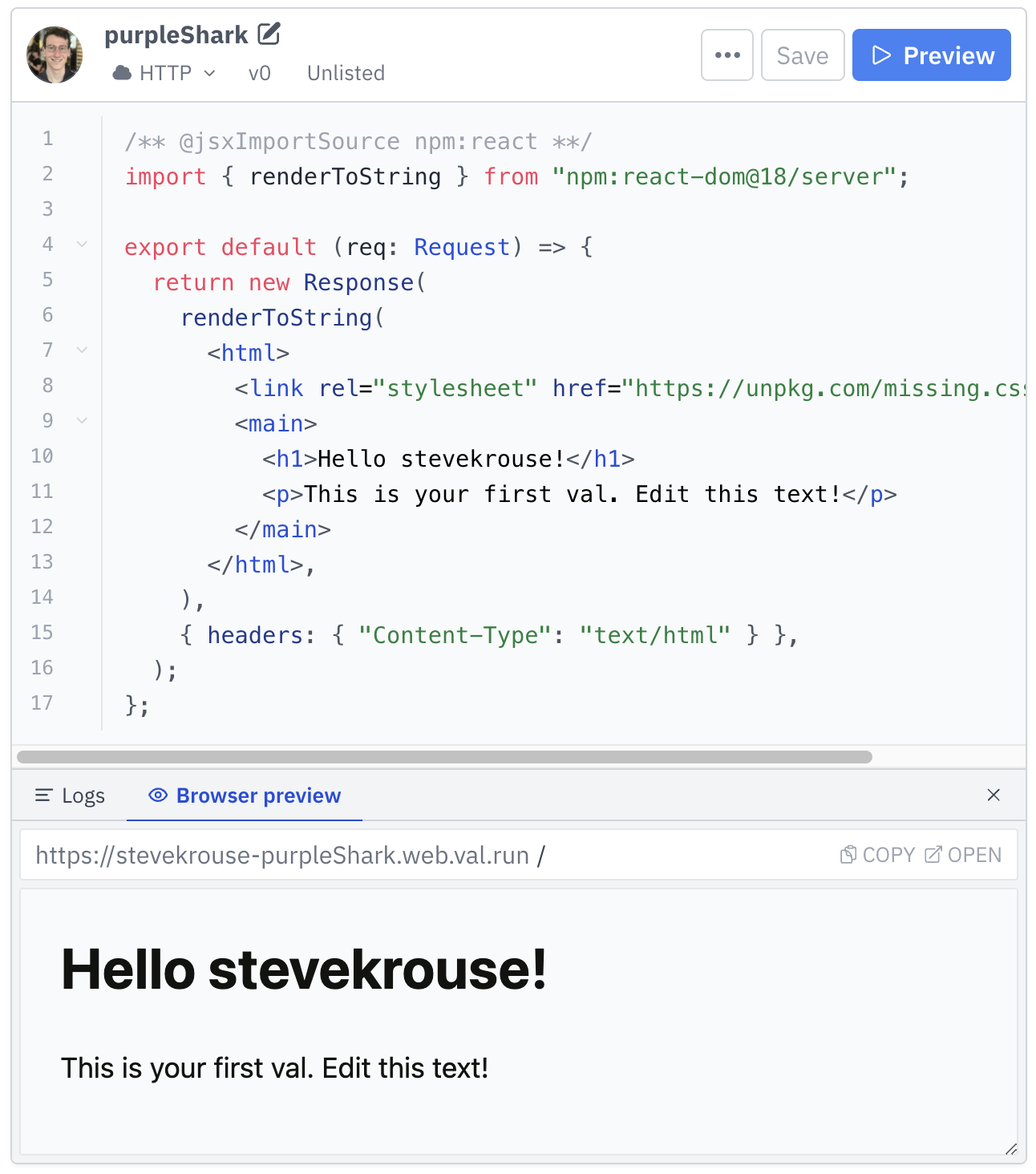Click the Save button

[x=802, y=55]
